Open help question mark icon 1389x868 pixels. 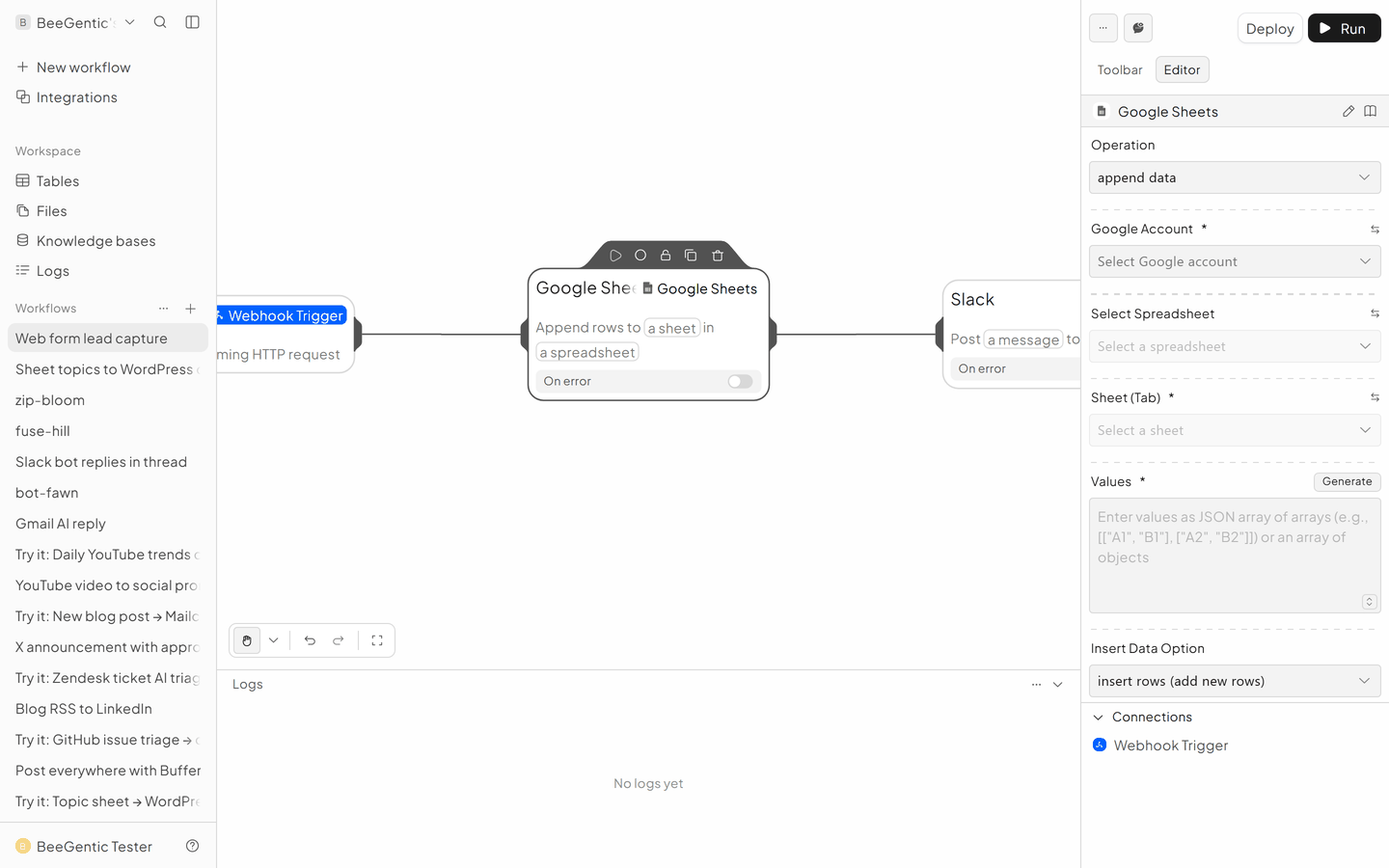pos(192,846)
